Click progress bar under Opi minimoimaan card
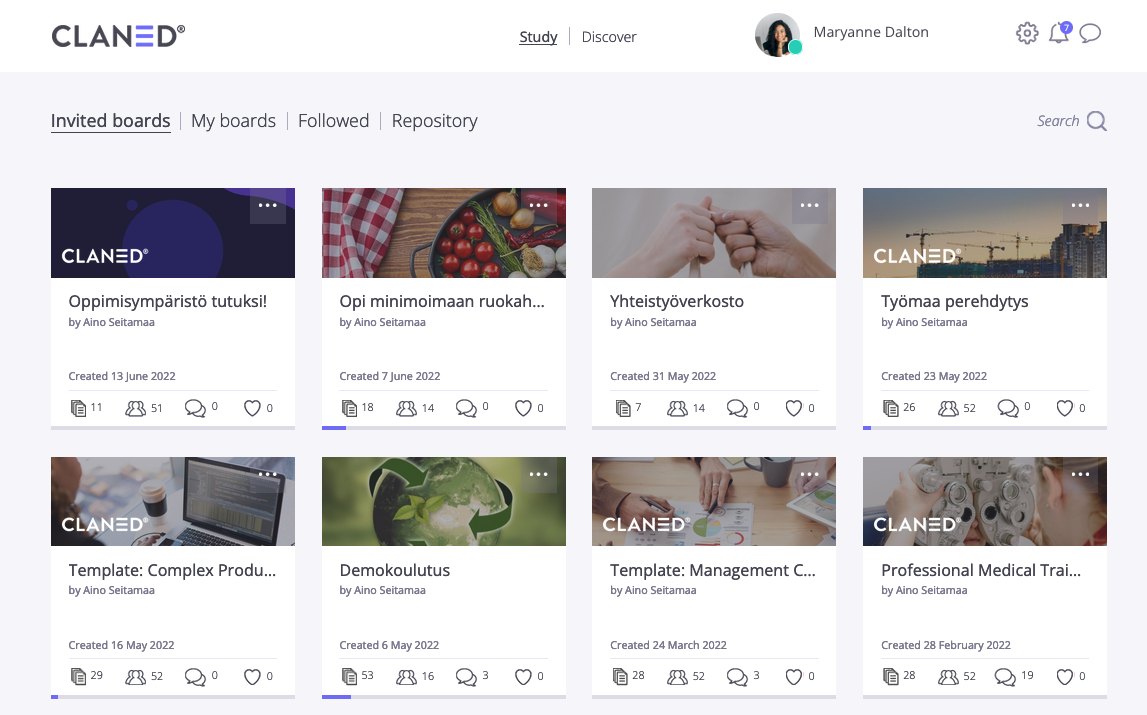 point(444,427)
